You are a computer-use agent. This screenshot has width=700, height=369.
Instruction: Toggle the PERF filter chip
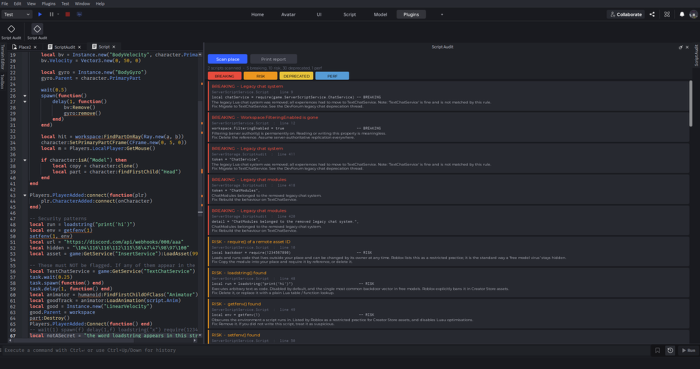click(x=332, y=76)
